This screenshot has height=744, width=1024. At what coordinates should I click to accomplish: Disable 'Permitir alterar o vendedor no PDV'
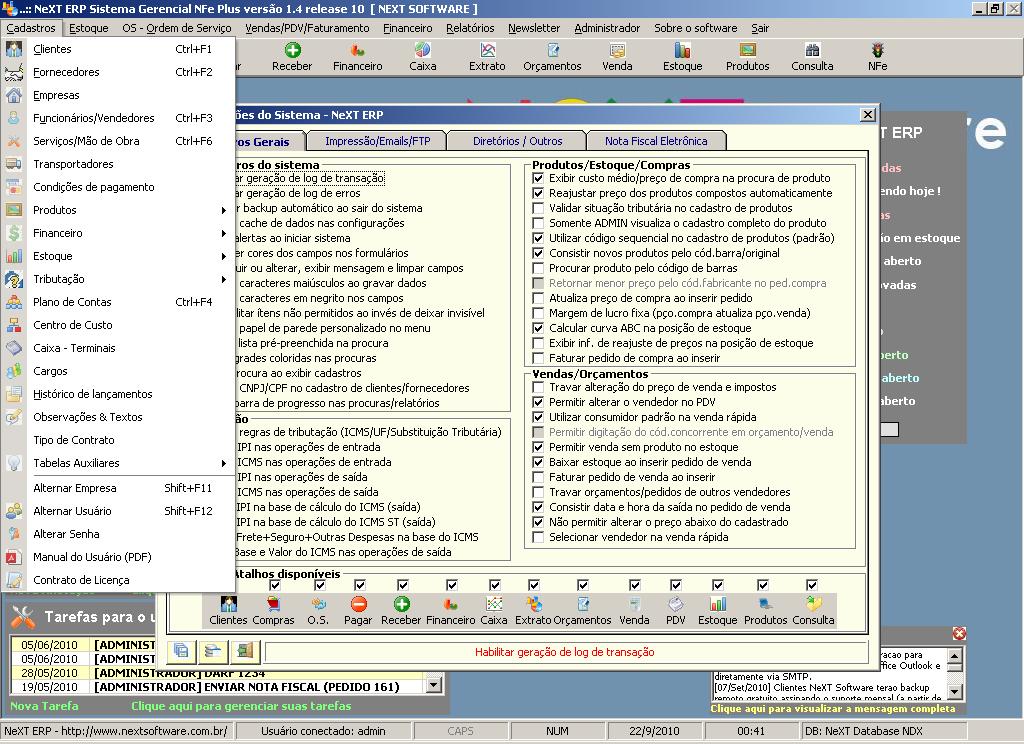click(538, 401)
